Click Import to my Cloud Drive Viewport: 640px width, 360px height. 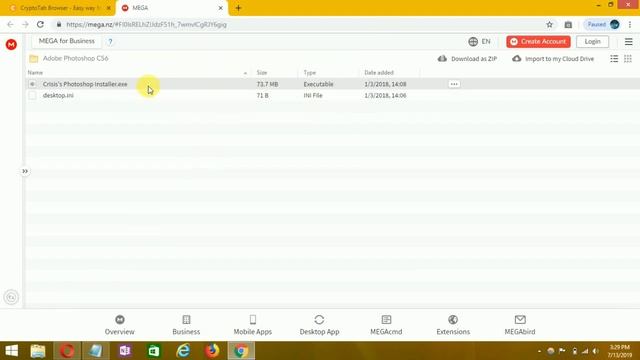coord(553,59)
